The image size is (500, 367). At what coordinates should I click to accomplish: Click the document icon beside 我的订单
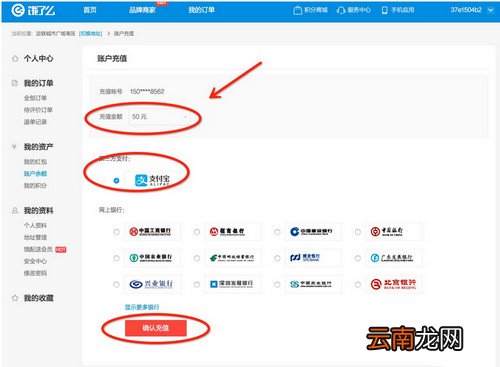tap(15, 83)
